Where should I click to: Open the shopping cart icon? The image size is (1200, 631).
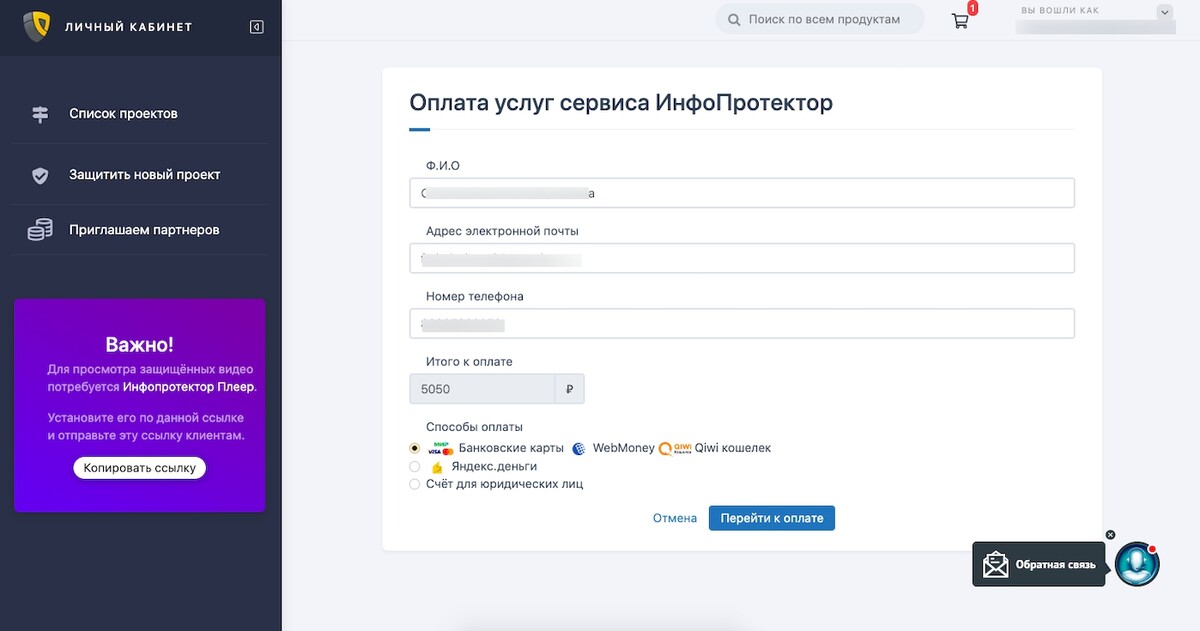960,20
